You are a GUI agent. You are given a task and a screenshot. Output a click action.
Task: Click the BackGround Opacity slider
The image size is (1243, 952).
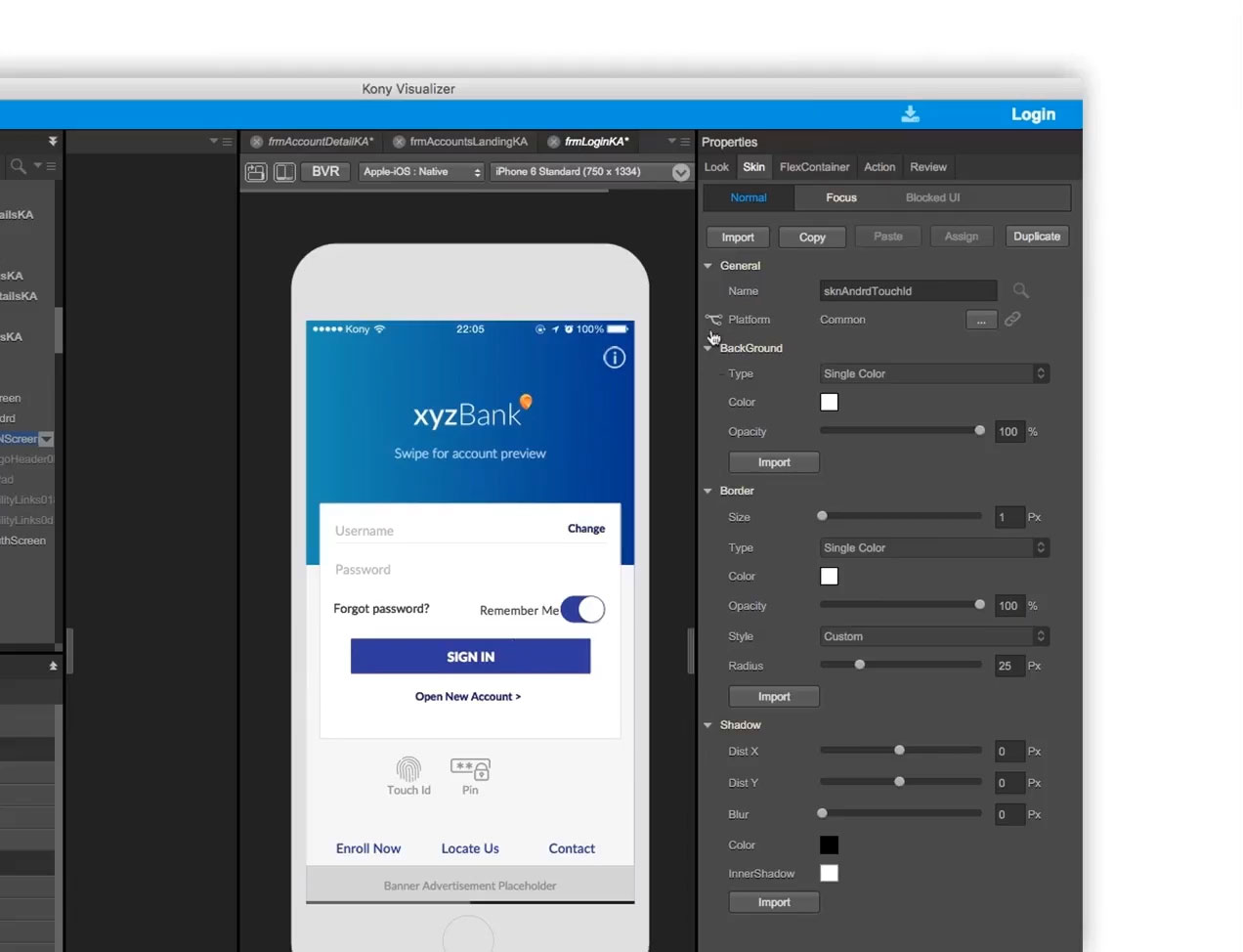902,431
